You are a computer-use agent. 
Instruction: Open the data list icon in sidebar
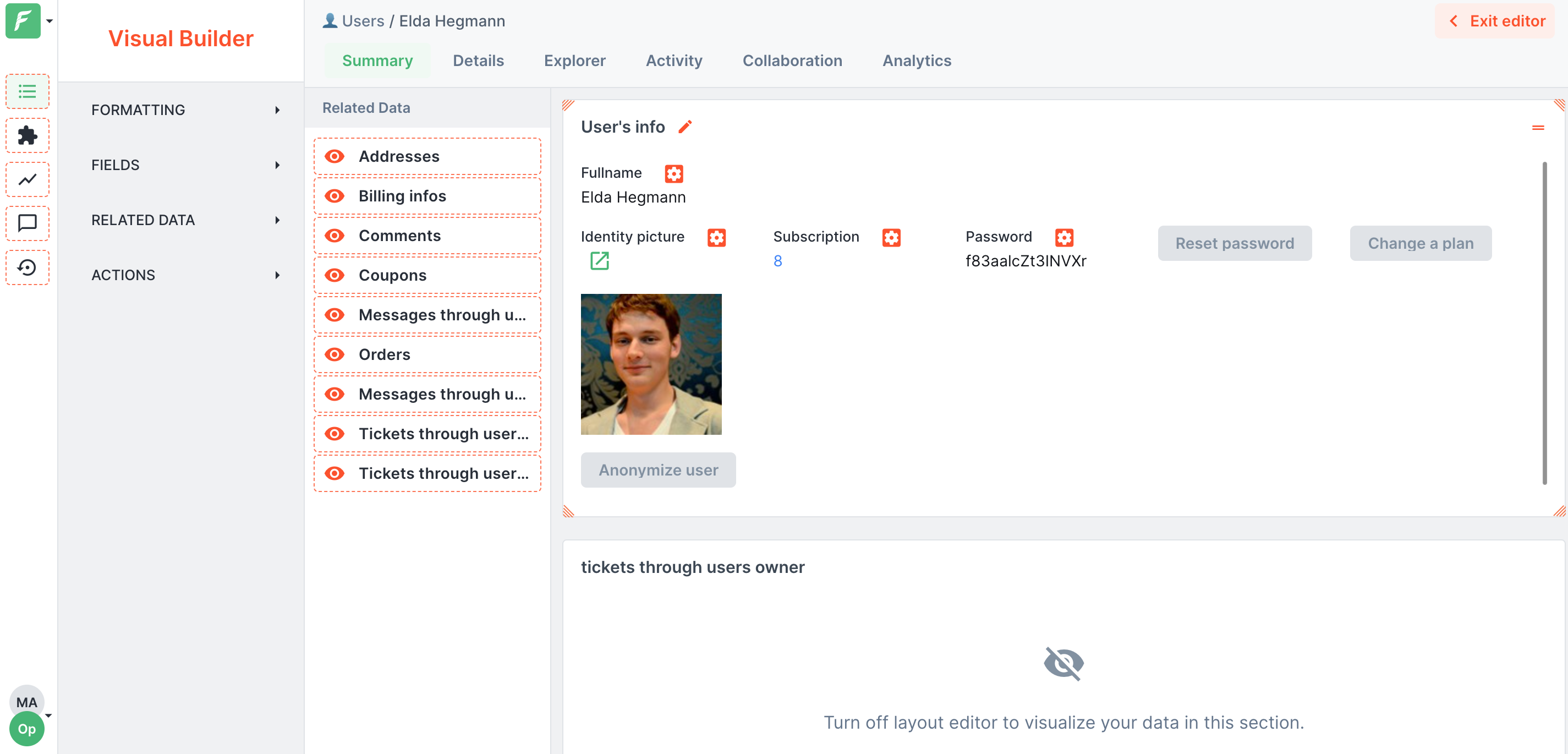[28, 91]
